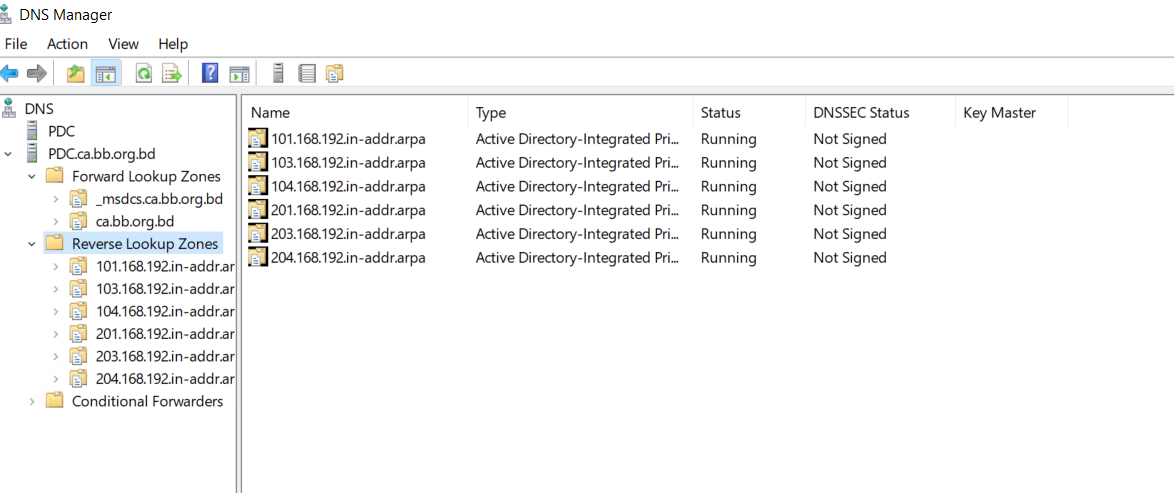Click the record list toolbar icon

[x=306, y=73]
